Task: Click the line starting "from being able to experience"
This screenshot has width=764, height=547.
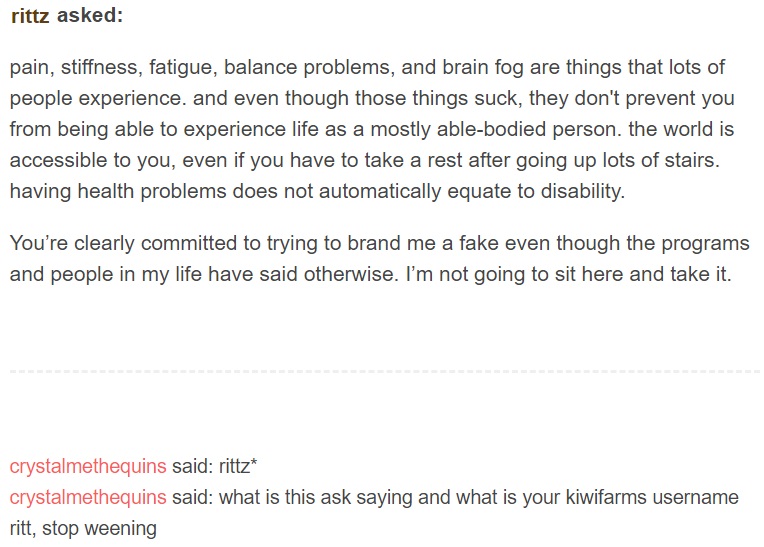Action: [x=372, y=129]
